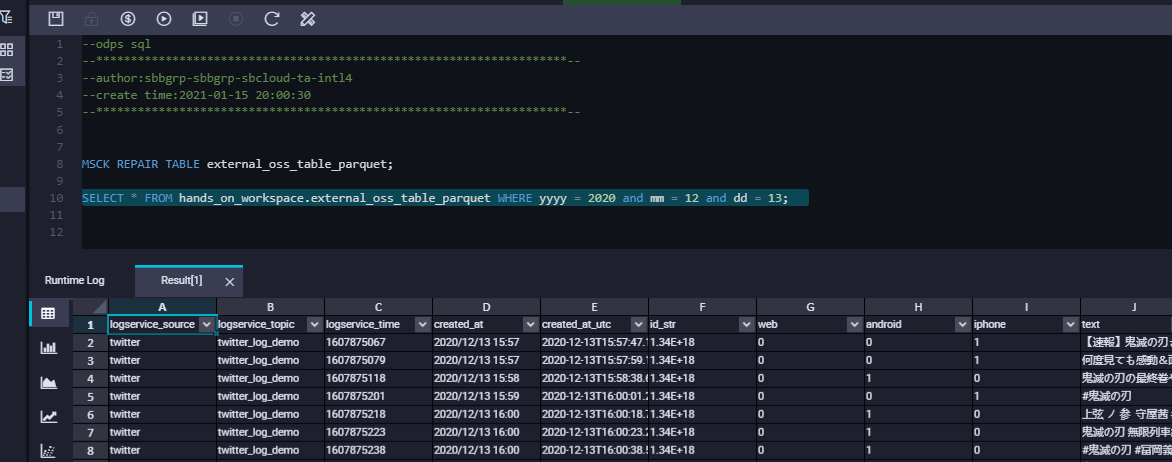Viewport: 1172px width, 462px height.
Task: Switch result view to scatter chart
Action: [x=49, y=451]
